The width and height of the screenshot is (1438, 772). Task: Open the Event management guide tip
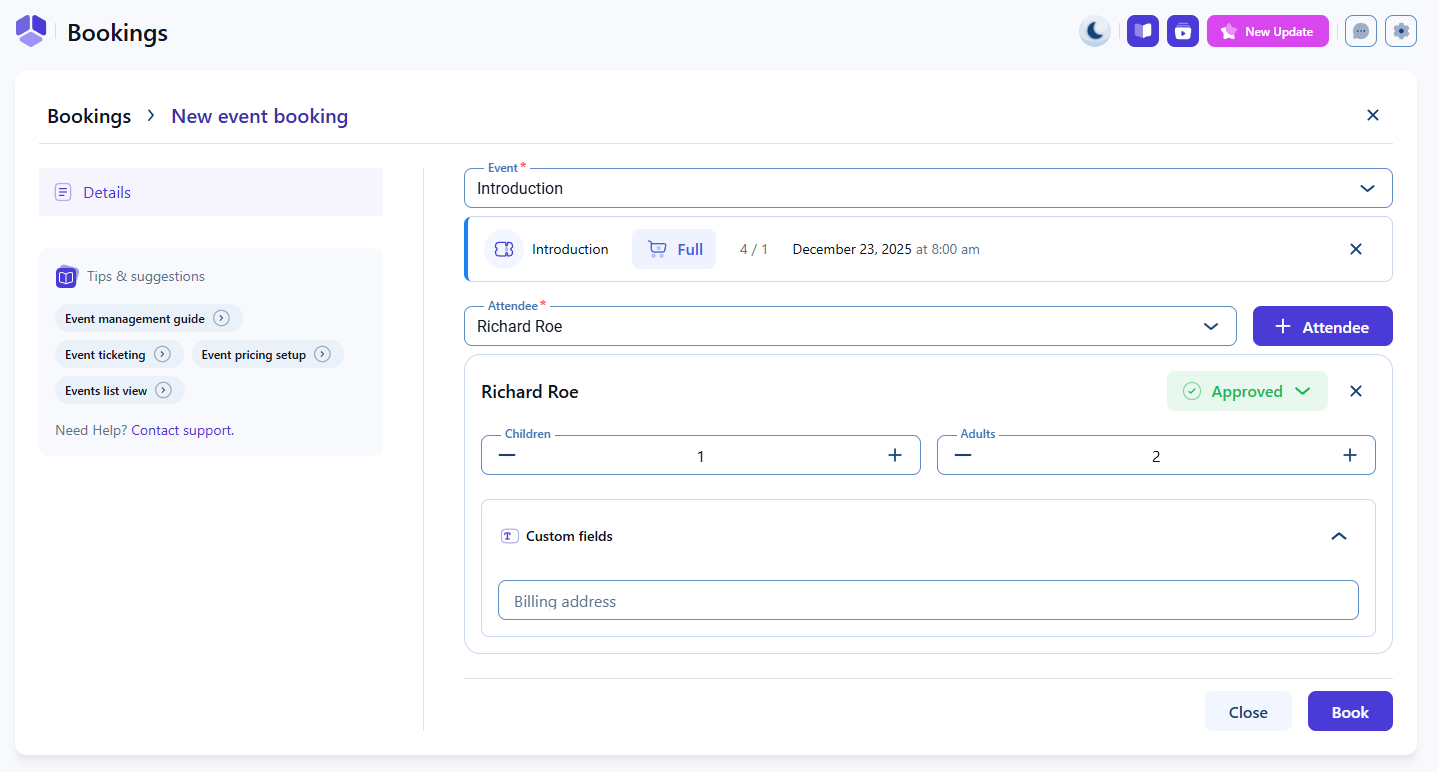pos(148,319)
